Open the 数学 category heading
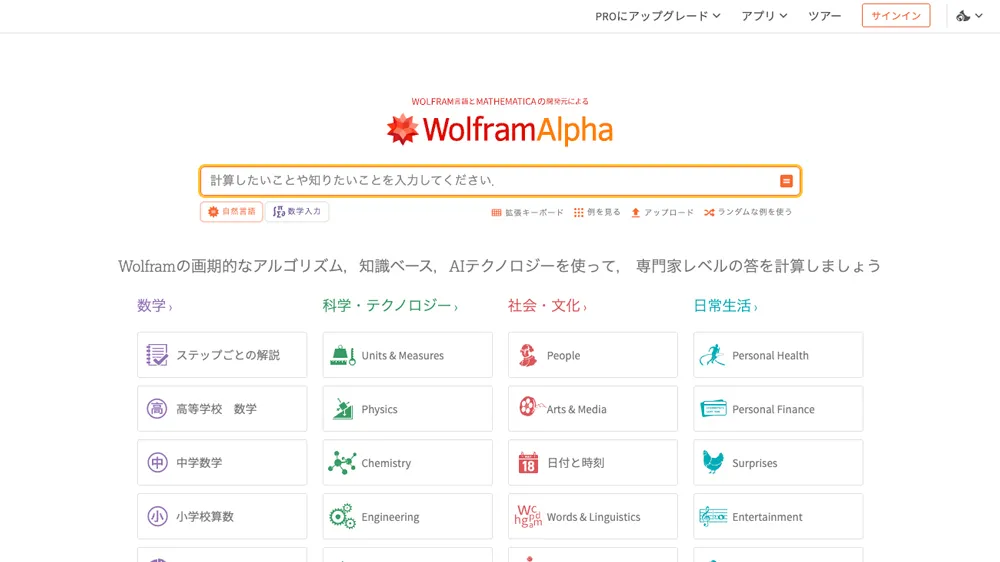The height and width of the screenshot is (562, 1000). point(154,306)
